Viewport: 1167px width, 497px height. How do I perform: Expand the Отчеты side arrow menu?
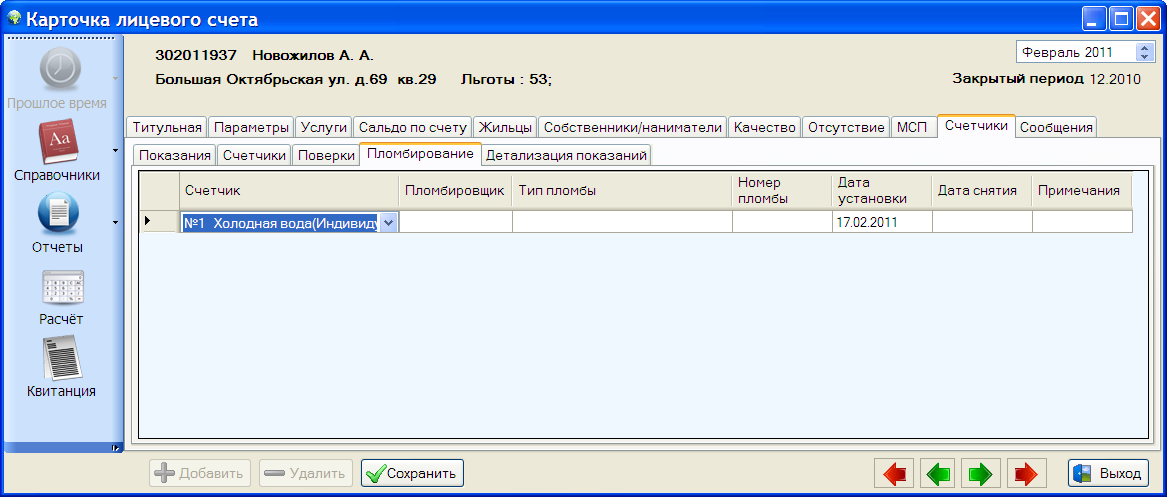(x=115, y=223)
